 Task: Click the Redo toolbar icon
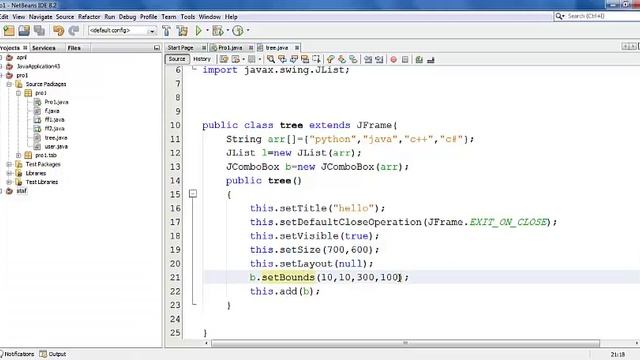[x=74, y=31]
